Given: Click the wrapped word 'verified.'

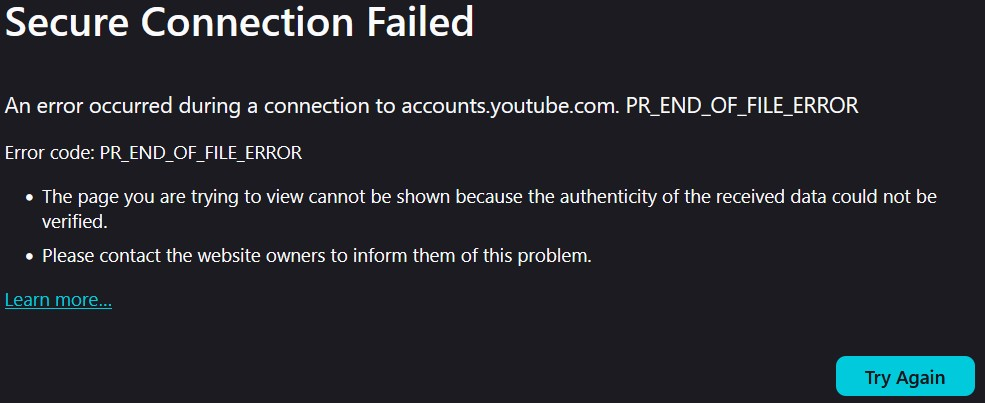Looking at the screenshot, I should pyautogui.click(x=74, y=220).
